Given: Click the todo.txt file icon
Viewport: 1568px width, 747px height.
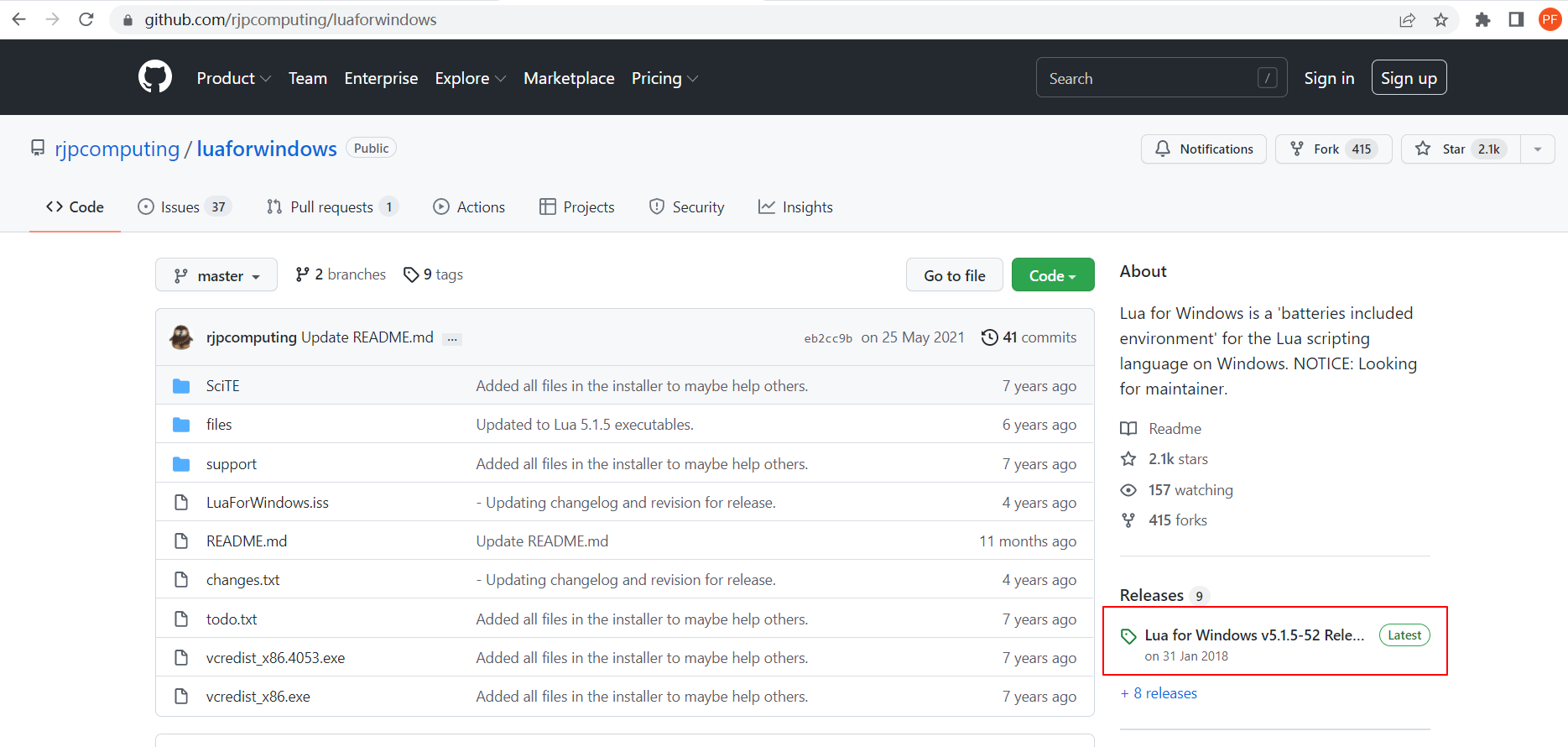Looking at the screenshot, I should coord(181,619).
